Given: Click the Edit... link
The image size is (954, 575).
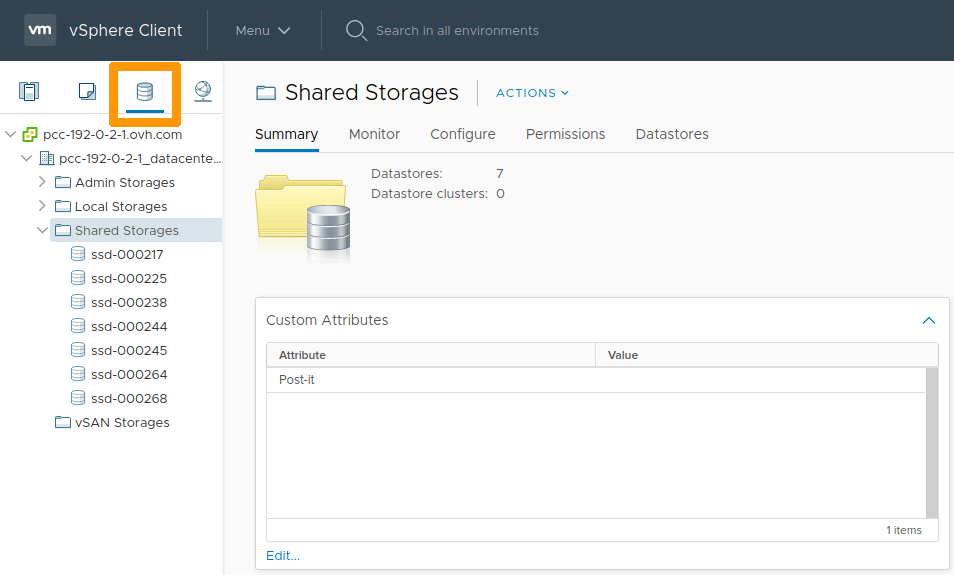Looking at the screenshot, I should click(283, 556).
